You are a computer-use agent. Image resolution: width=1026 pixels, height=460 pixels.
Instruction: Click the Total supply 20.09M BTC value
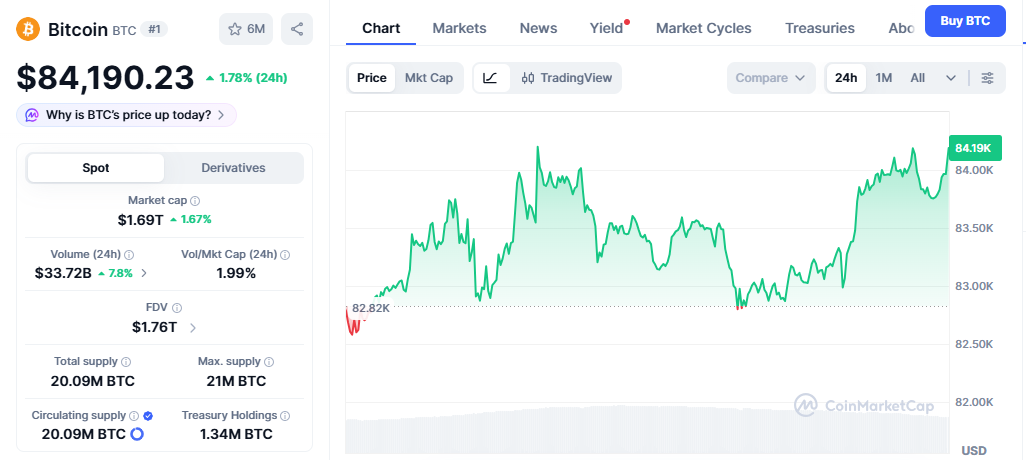pyautogui.click(x=93, y=381)
